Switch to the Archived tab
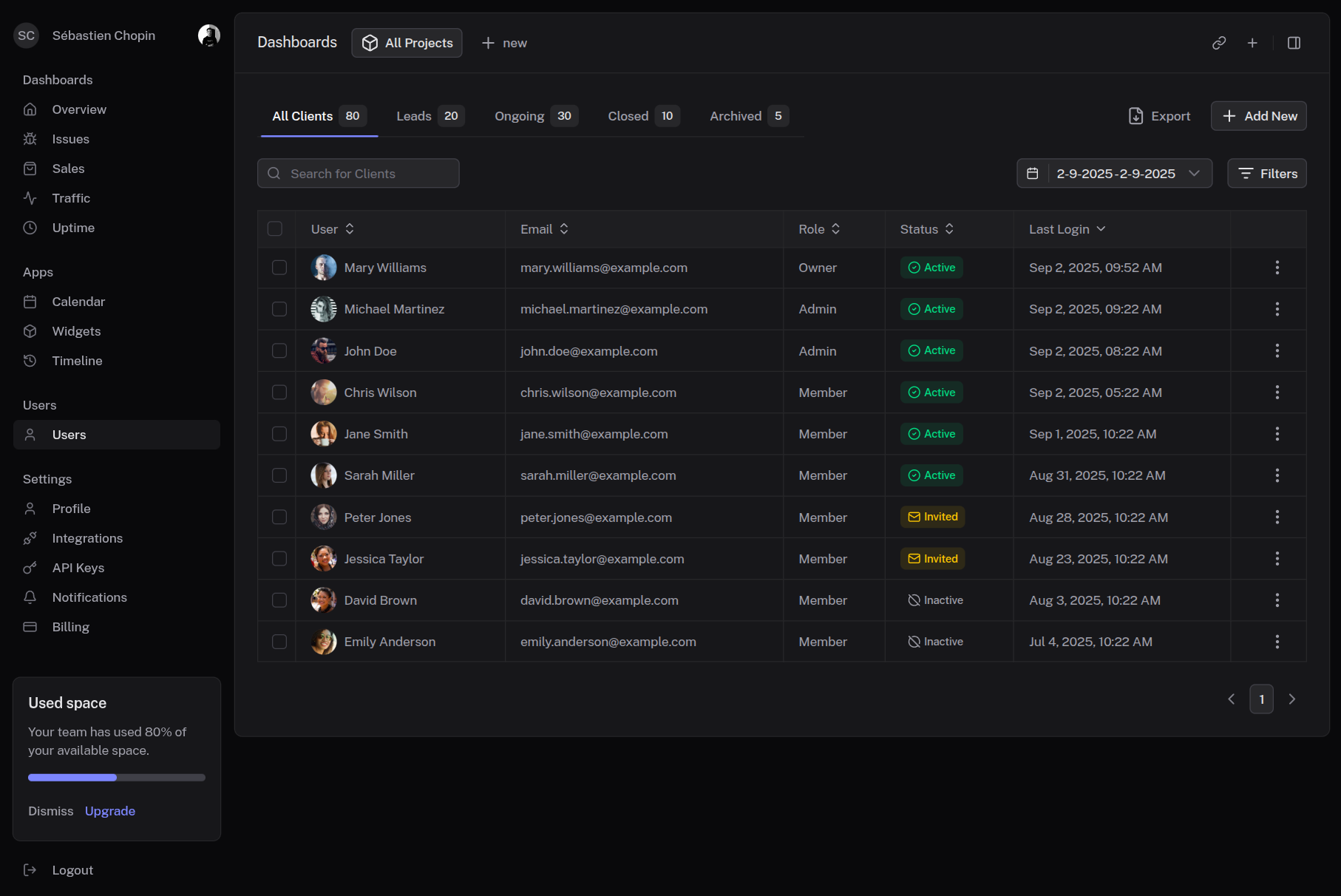The image size is (1341, 896). point(748,116)
